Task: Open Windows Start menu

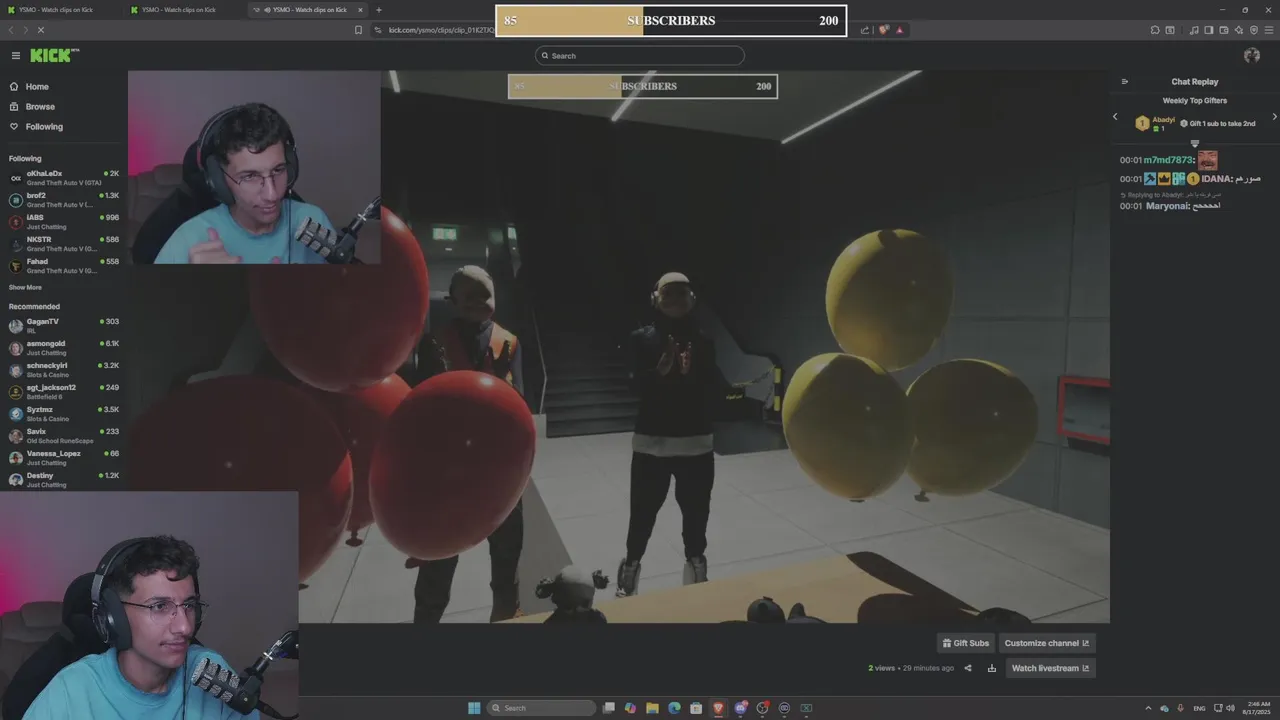Action: click(x=473, y=708)
